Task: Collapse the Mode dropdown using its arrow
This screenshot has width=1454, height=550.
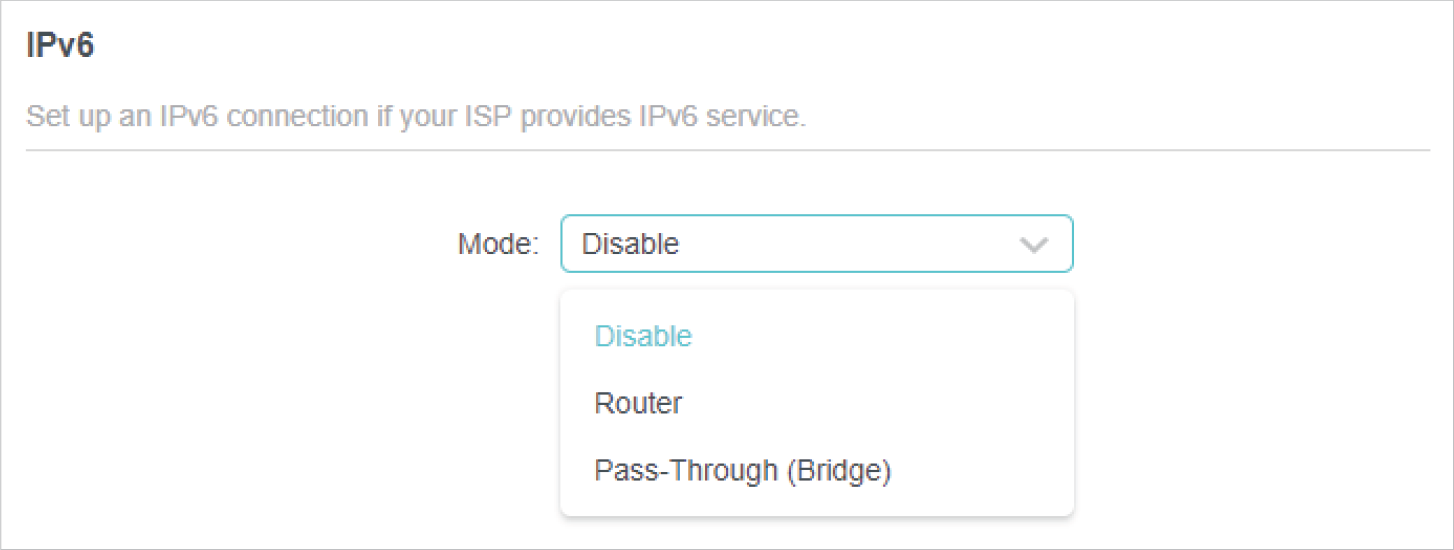Action: tap(1033, 244)
